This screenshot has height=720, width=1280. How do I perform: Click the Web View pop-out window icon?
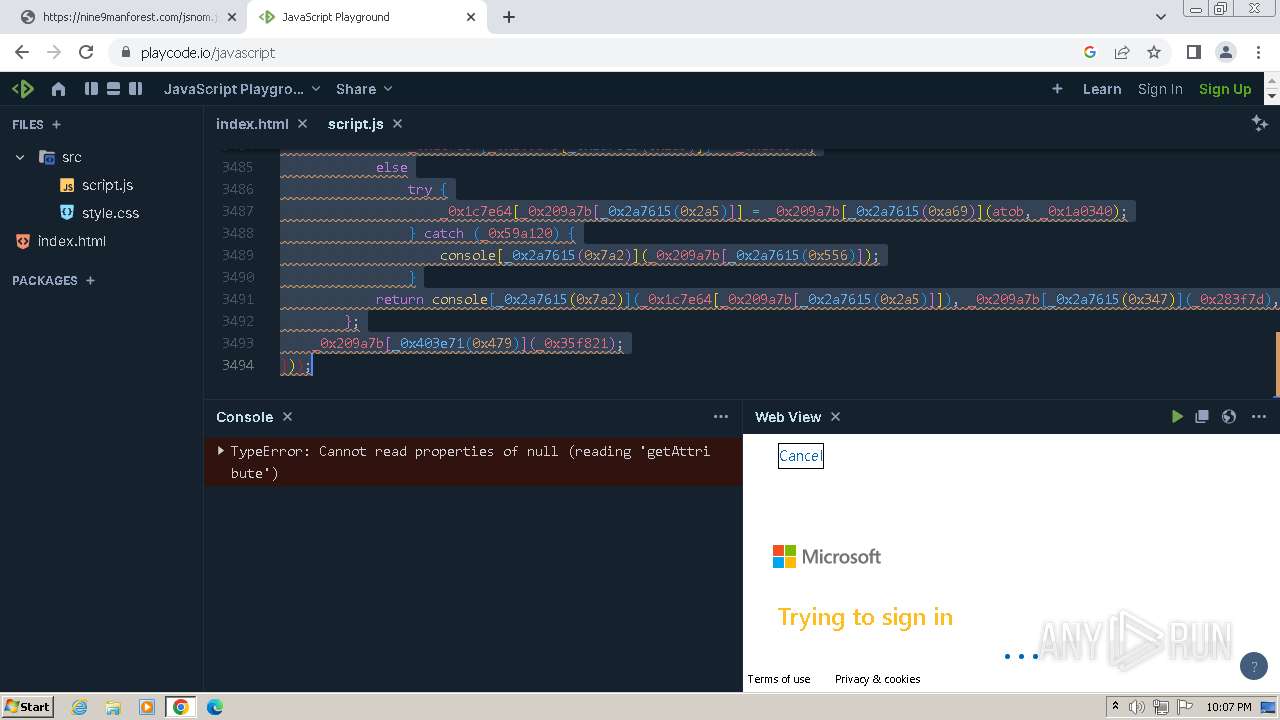pyautogui.click(x=1203, y=417)
